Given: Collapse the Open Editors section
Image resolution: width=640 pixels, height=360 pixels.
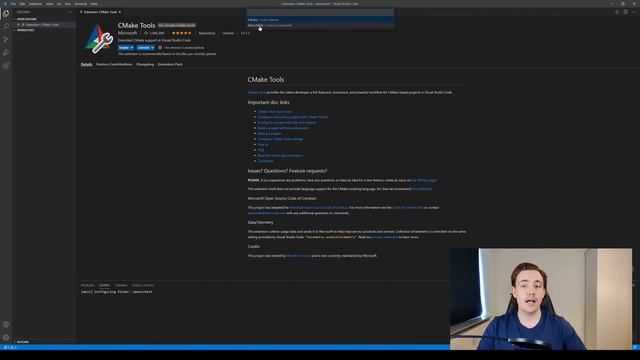Looking at the screenshot, I should click(26, 19).
